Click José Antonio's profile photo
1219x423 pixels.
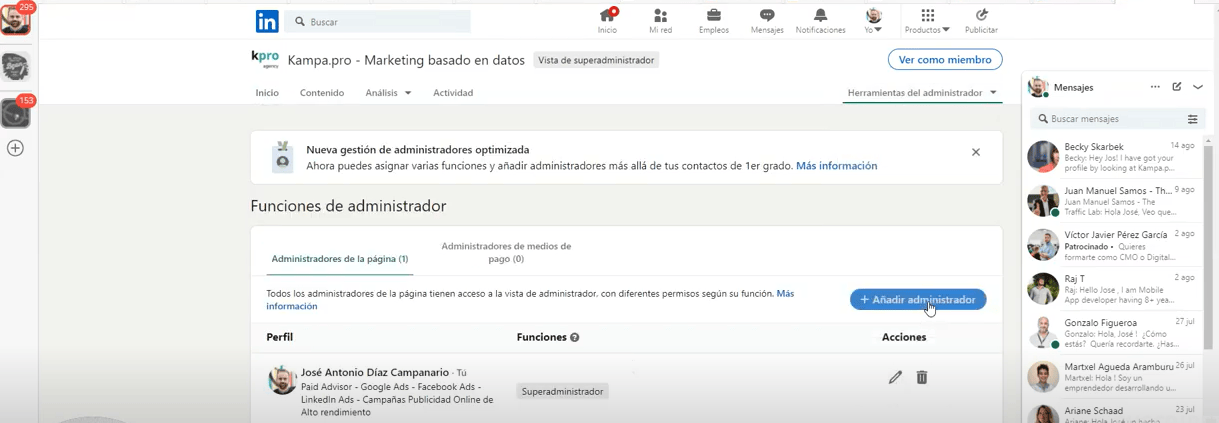(x=283, y=380)
